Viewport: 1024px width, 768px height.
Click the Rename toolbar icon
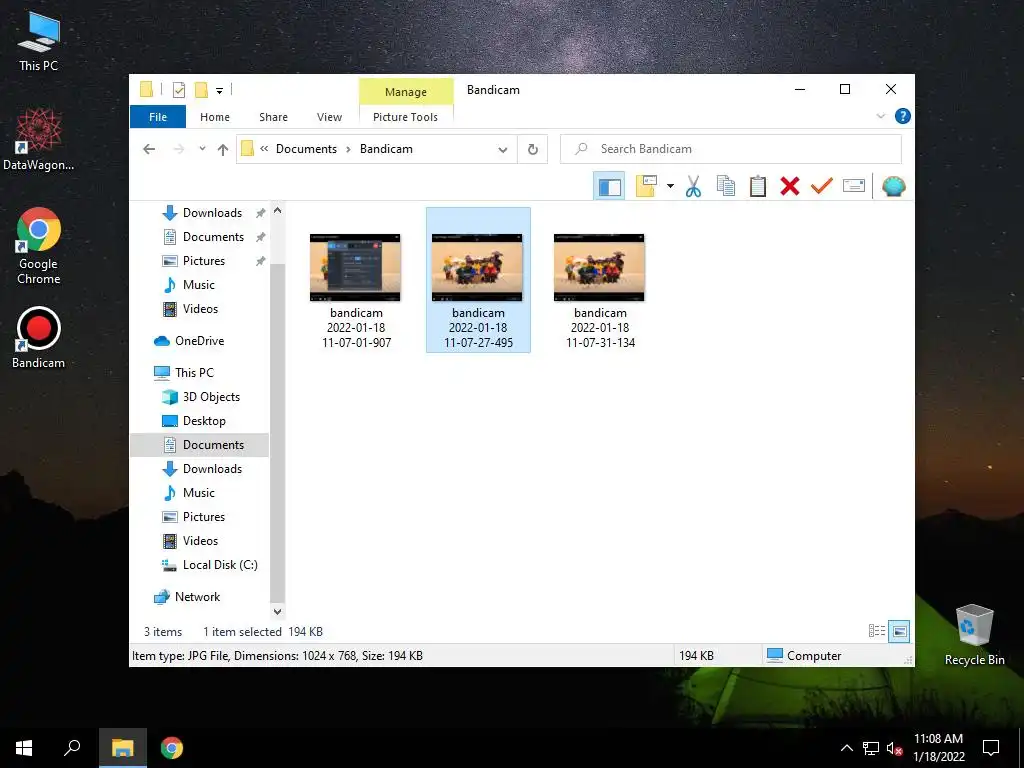pyautogui.click(x=854, y=187)
